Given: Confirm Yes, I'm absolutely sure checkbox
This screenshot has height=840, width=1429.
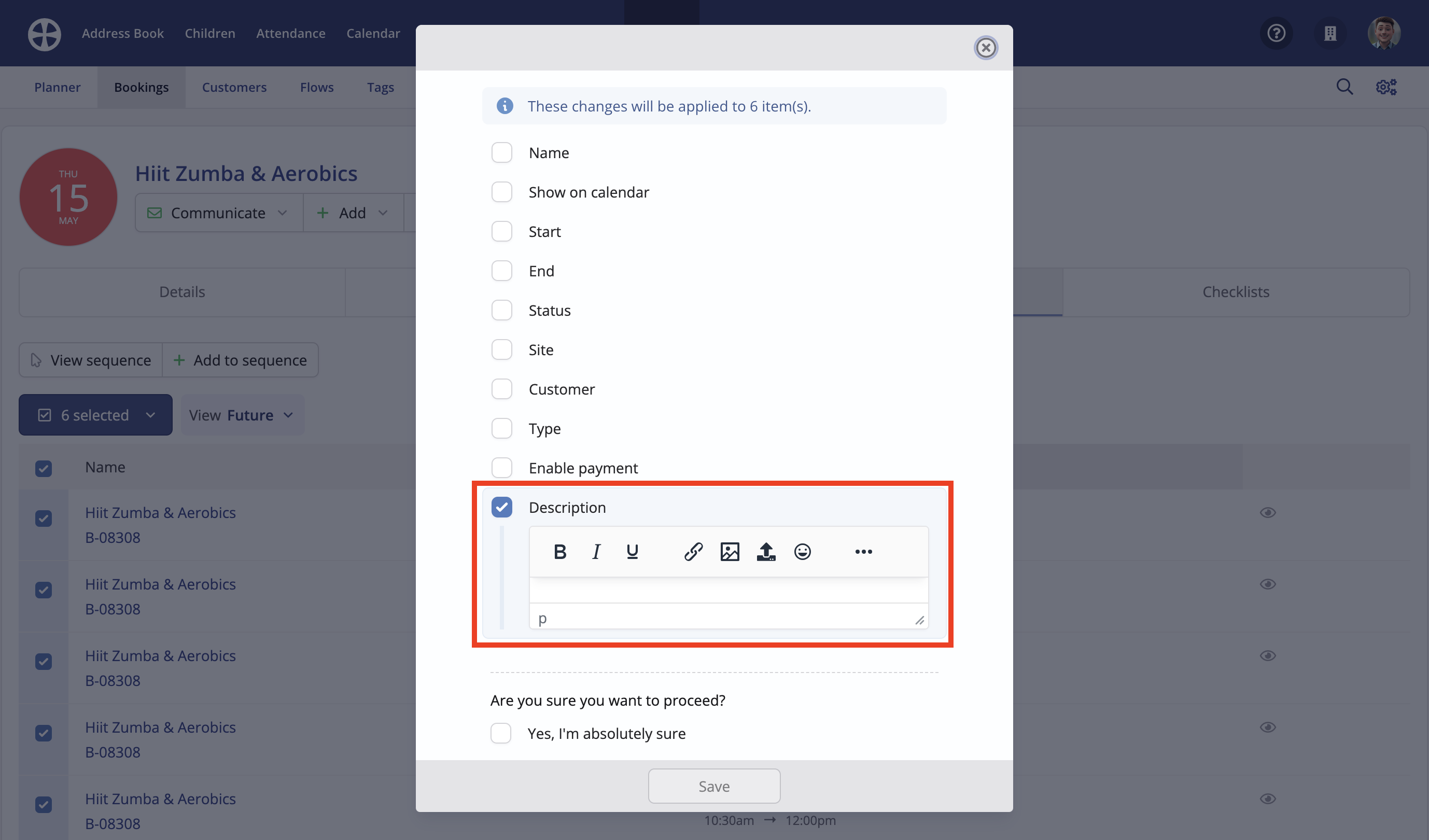Looking at the screenshot, I should (x=501, y=733).
